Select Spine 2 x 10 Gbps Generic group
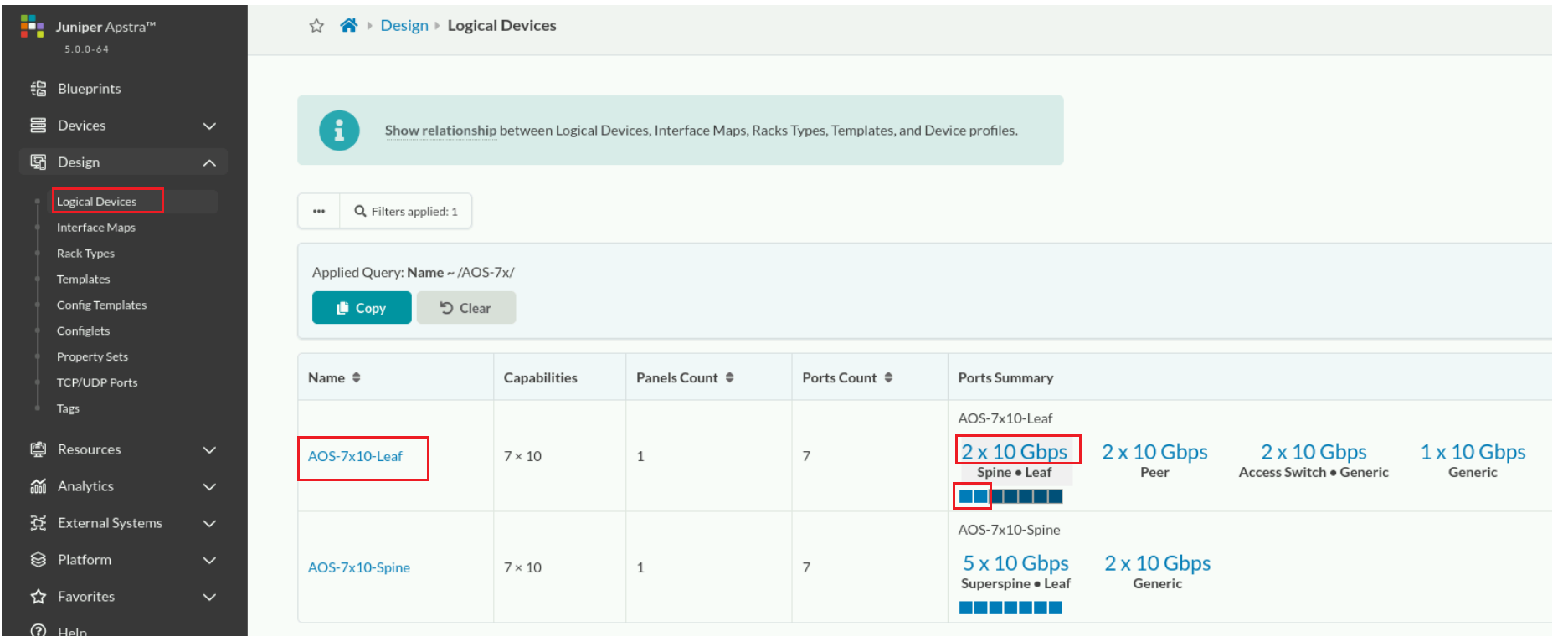Image resolution: width=1568 pixels, height=636 pixels. click(1158, 572)
